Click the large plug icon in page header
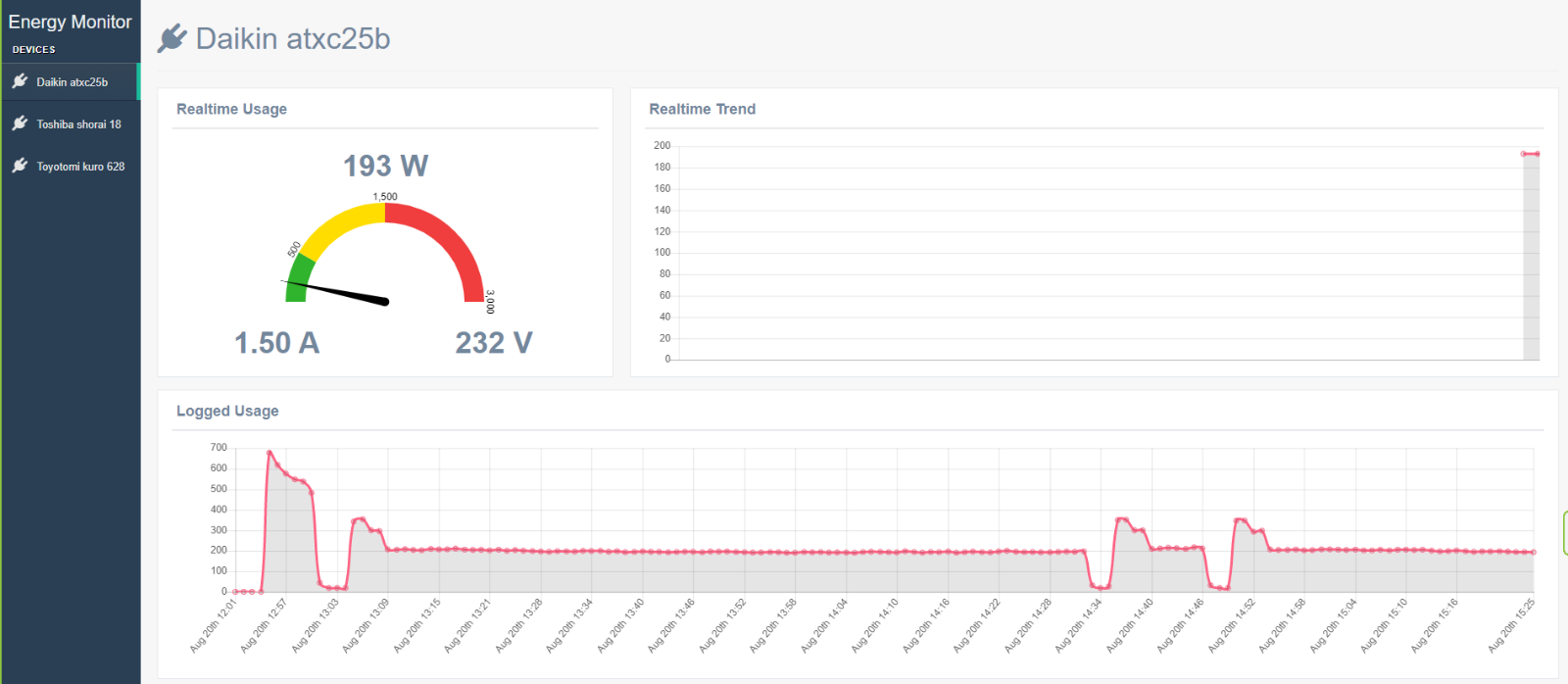 tap(171, 38)
